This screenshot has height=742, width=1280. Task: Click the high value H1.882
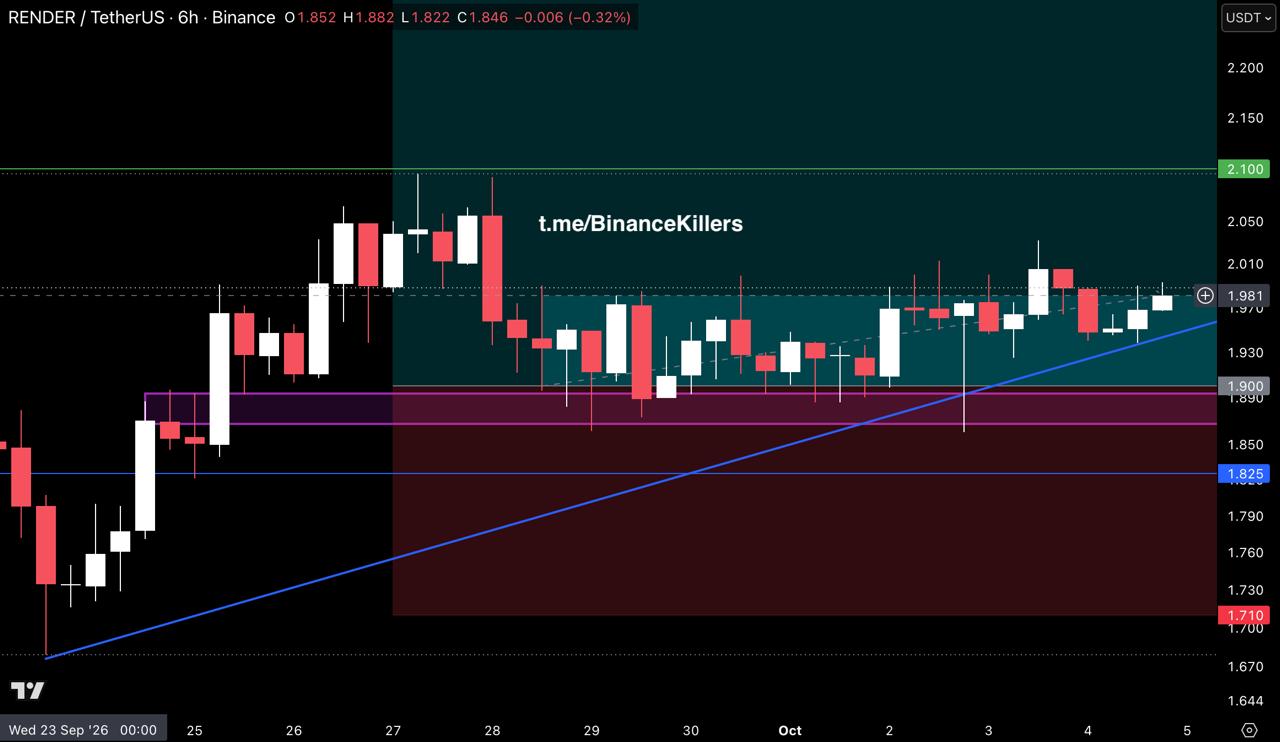pyautogui.click(x=369, y=17)
